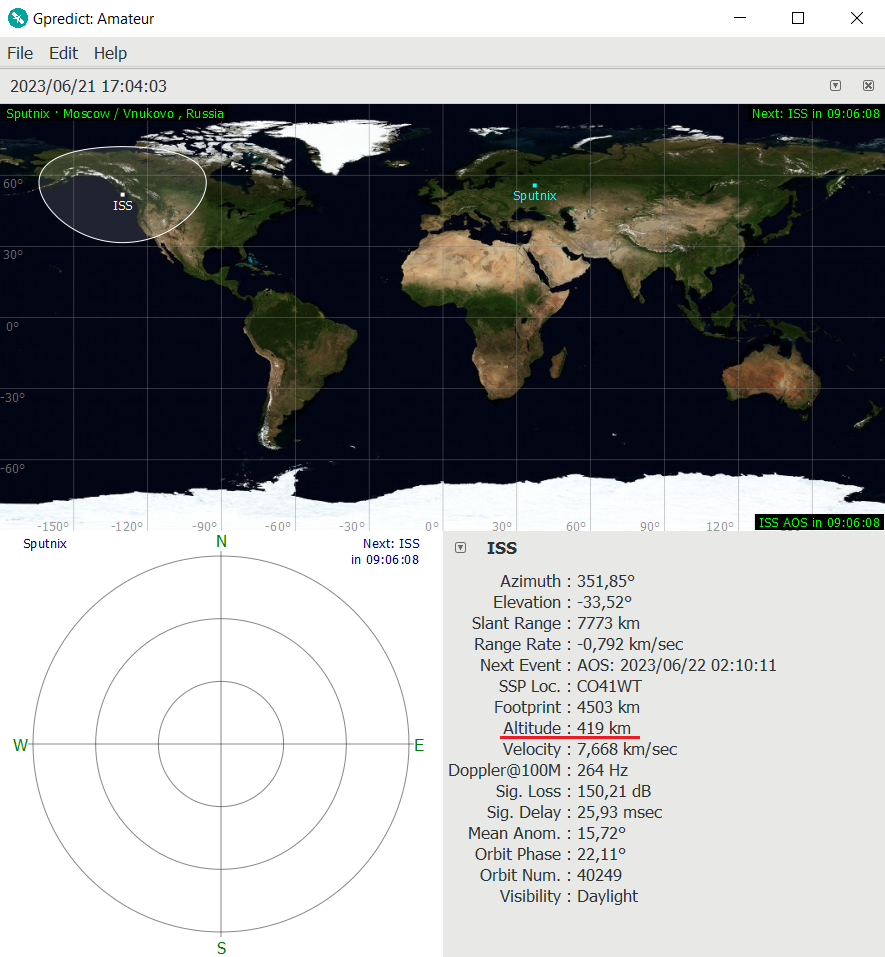Screen dimensions: 885x957
Task: Select the Sputnix satellite marker on the map
Action: [534, 183]
